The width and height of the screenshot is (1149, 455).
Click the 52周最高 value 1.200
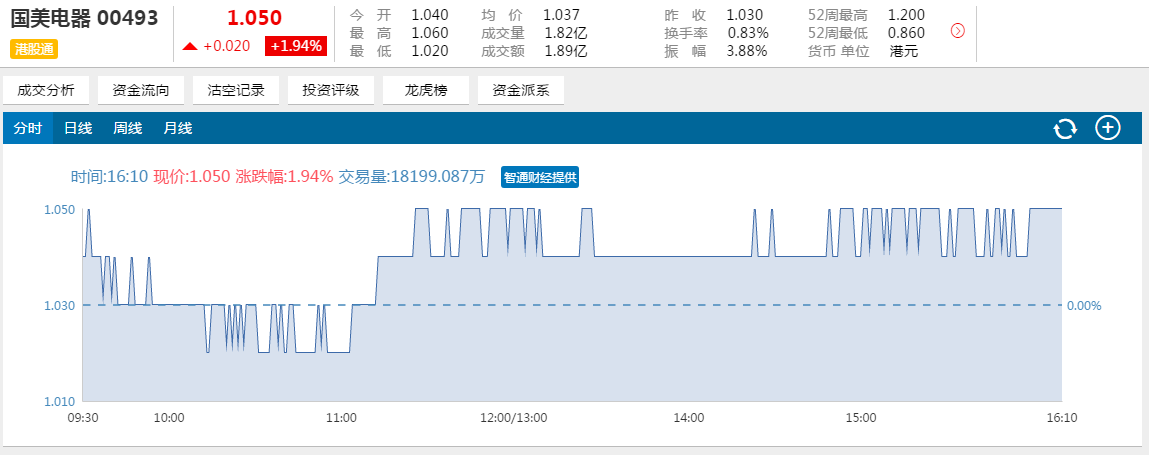coord(906,15)
